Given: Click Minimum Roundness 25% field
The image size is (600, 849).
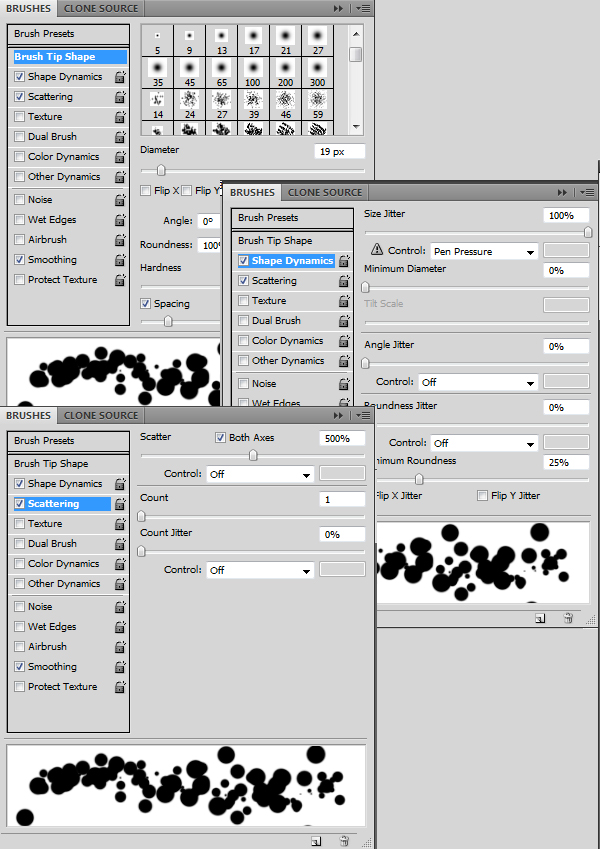Looking at the screenshot, I should [x=566, y=462].
